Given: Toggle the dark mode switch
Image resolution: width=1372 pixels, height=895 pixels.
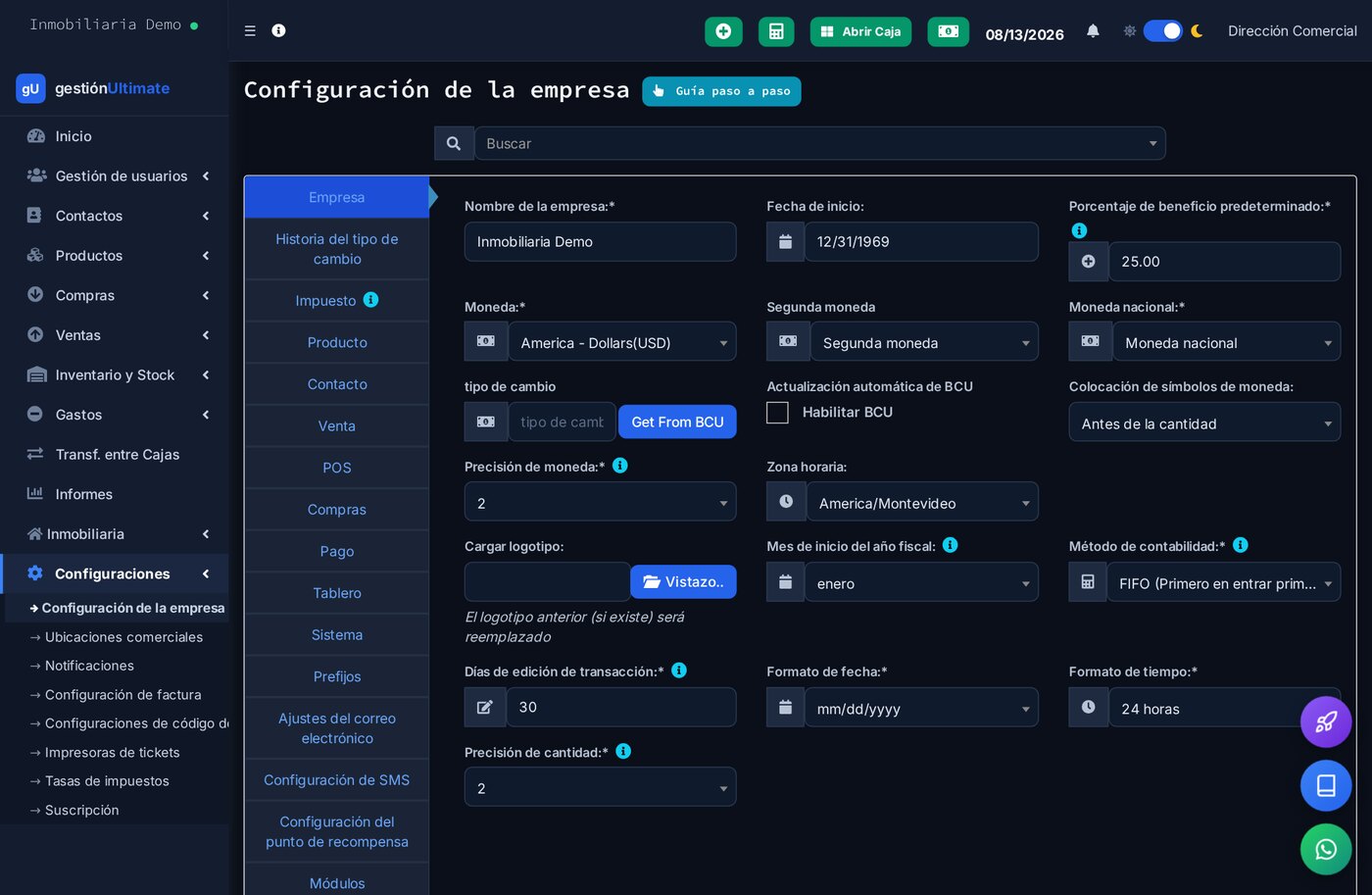Looking at the screenshot, I should tap(1163, 31).
